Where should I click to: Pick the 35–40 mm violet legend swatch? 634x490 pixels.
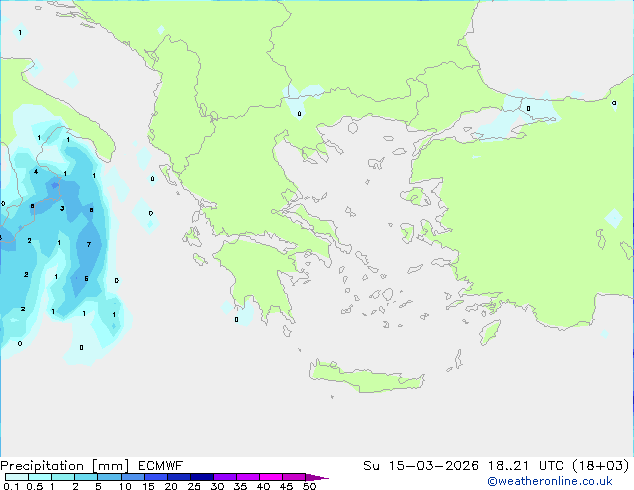[x=248, y=477]
